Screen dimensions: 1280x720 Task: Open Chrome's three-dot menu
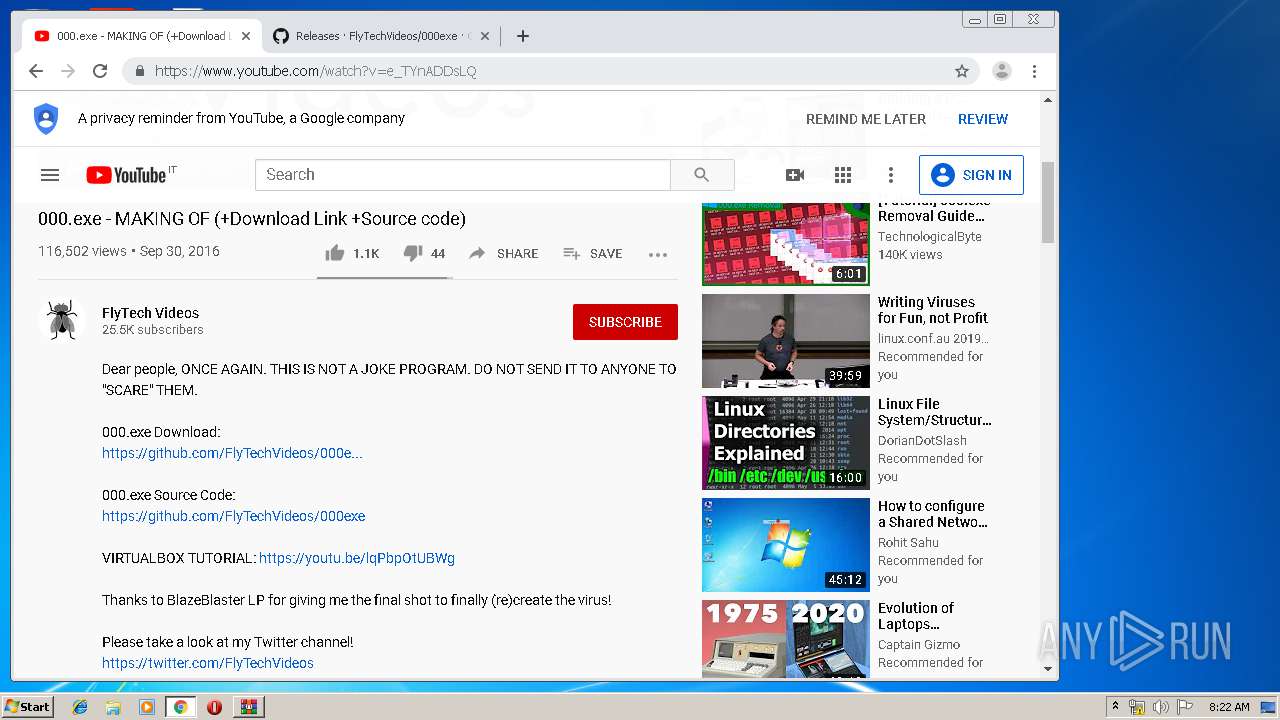[x=1035, y=71]
